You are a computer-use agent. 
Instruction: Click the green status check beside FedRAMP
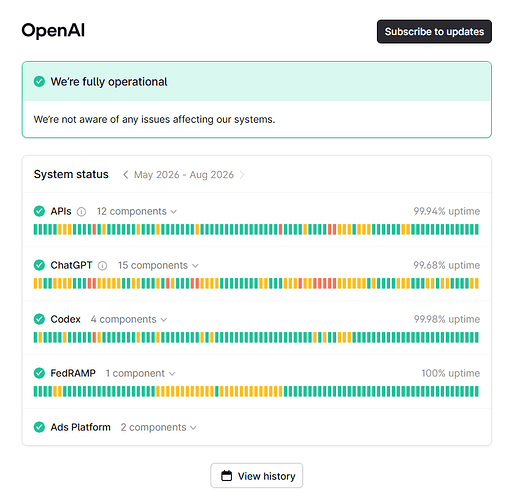(39, 373)
